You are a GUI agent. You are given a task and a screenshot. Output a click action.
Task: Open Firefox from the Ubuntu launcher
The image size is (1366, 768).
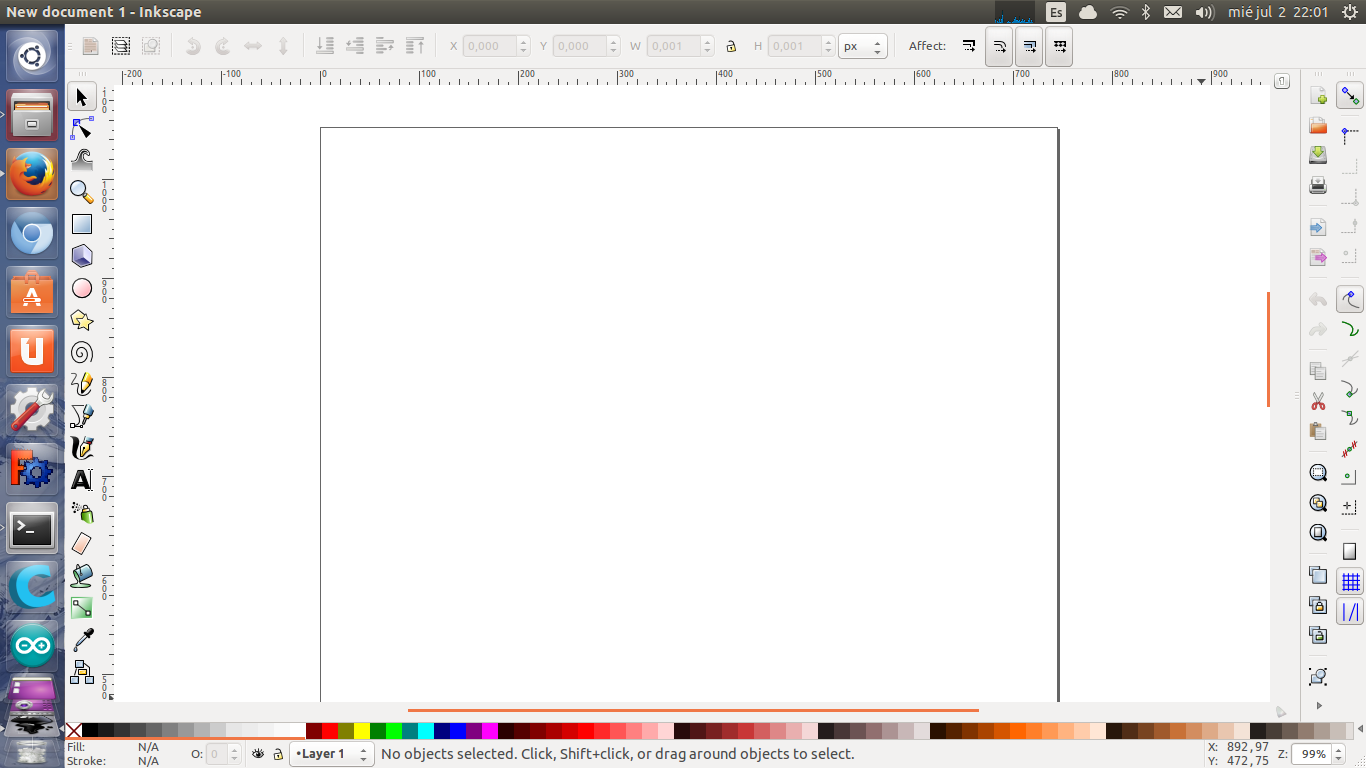pyautogui.click(x=32, y=174)
